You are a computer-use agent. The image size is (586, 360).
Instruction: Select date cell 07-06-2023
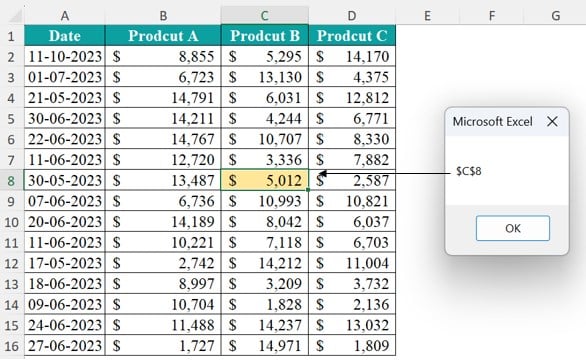(65, 201)
